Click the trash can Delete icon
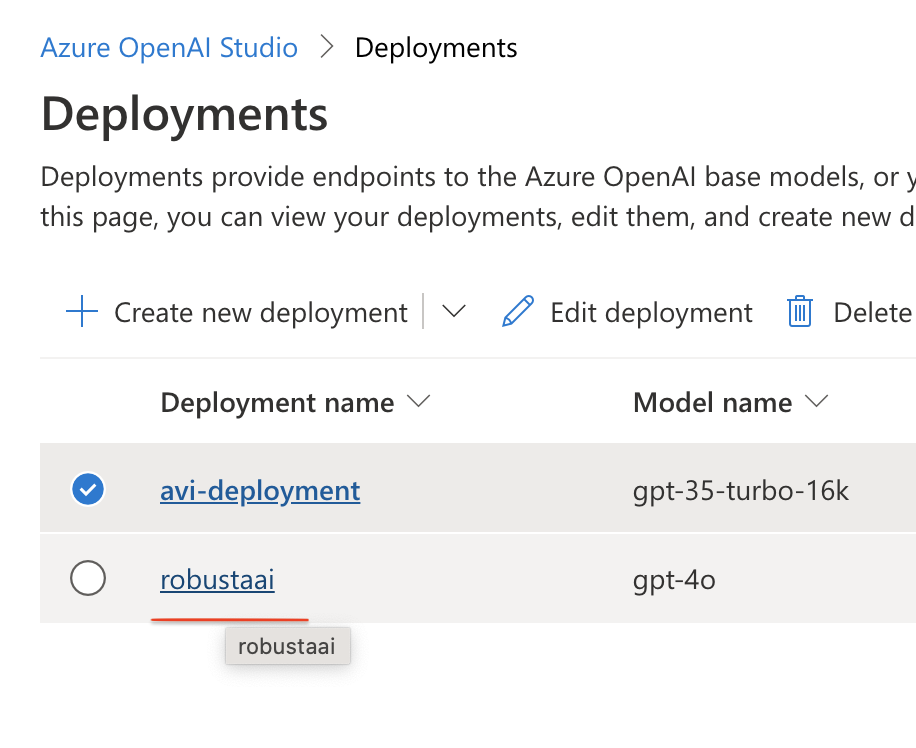Viewport: 916px width, 748px height. (799, 313)
